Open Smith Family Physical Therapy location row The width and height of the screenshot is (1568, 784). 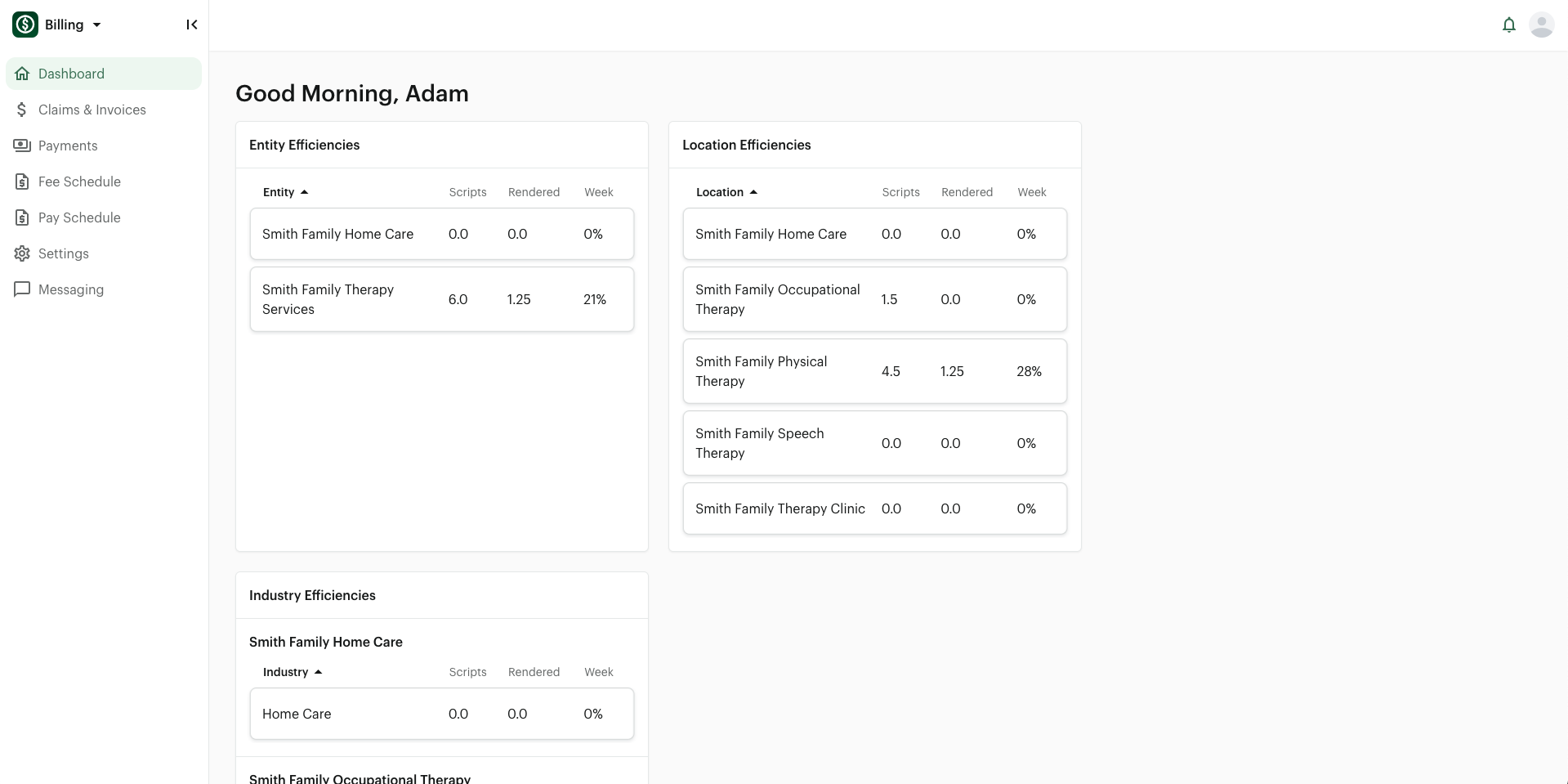[874, 371]
